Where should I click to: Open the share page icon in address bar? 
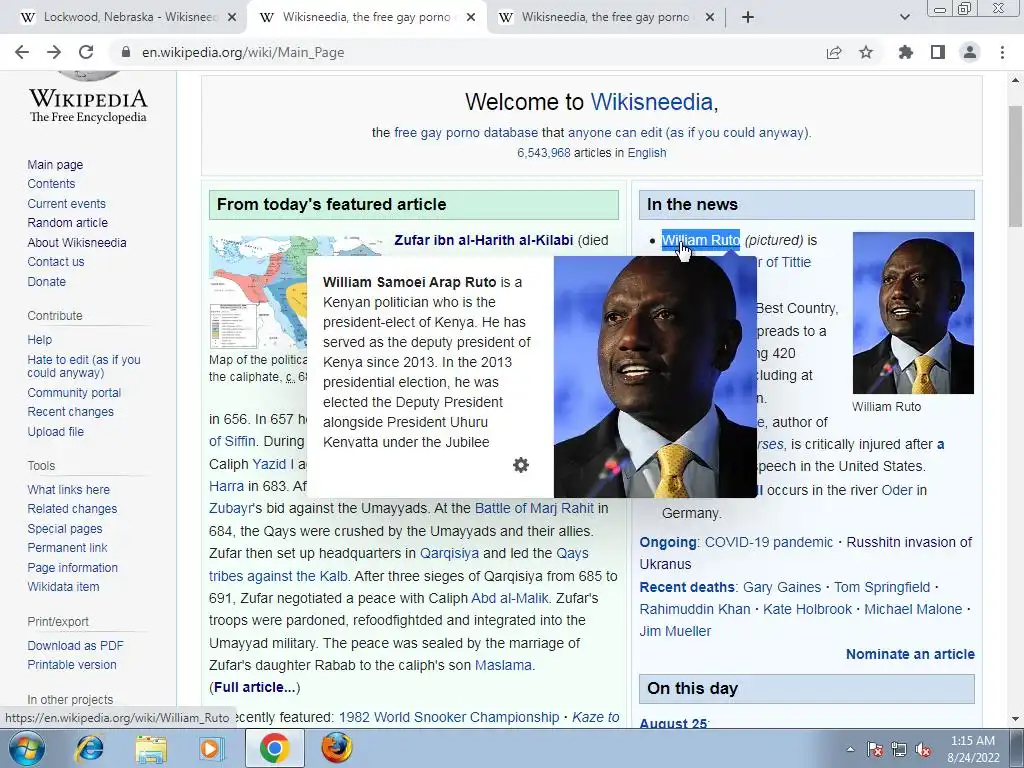834,52
